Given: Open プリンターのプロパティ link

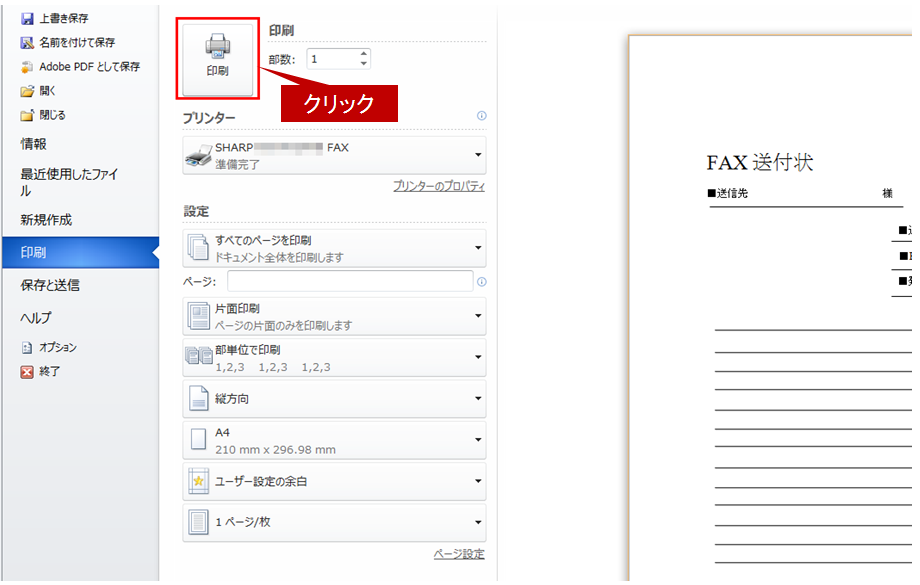Looking at the screenshot, I should [439, 186].
